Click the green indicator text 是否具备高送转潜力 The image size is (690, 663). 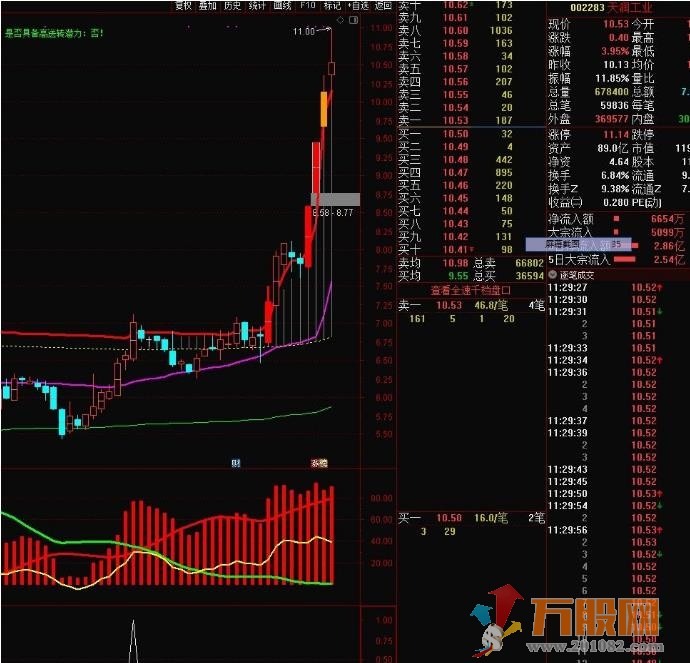pos(54,33)
